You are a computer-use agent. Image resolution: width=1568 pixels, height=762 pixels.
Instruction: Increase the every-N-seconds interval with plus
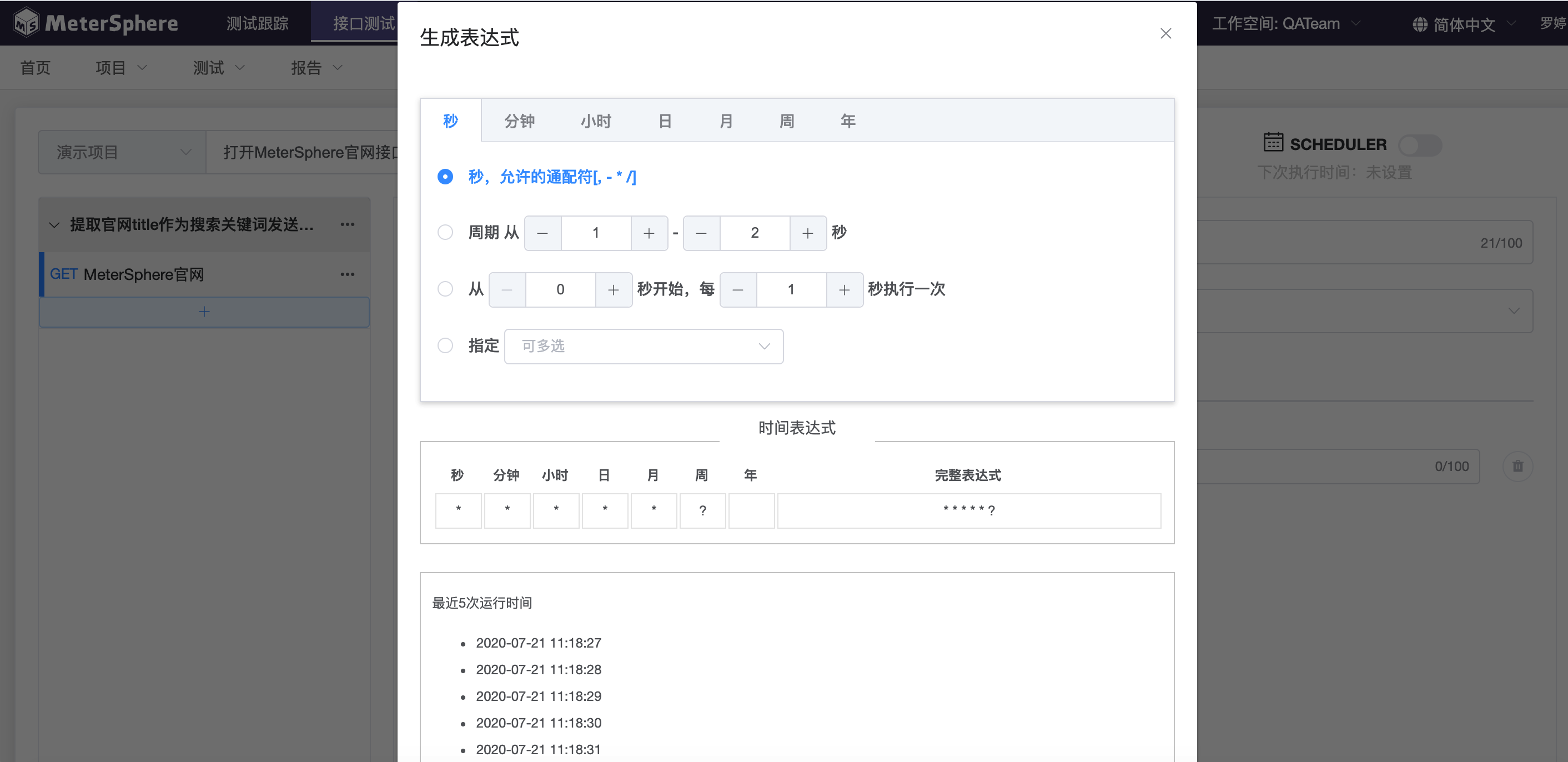point(845,290)
